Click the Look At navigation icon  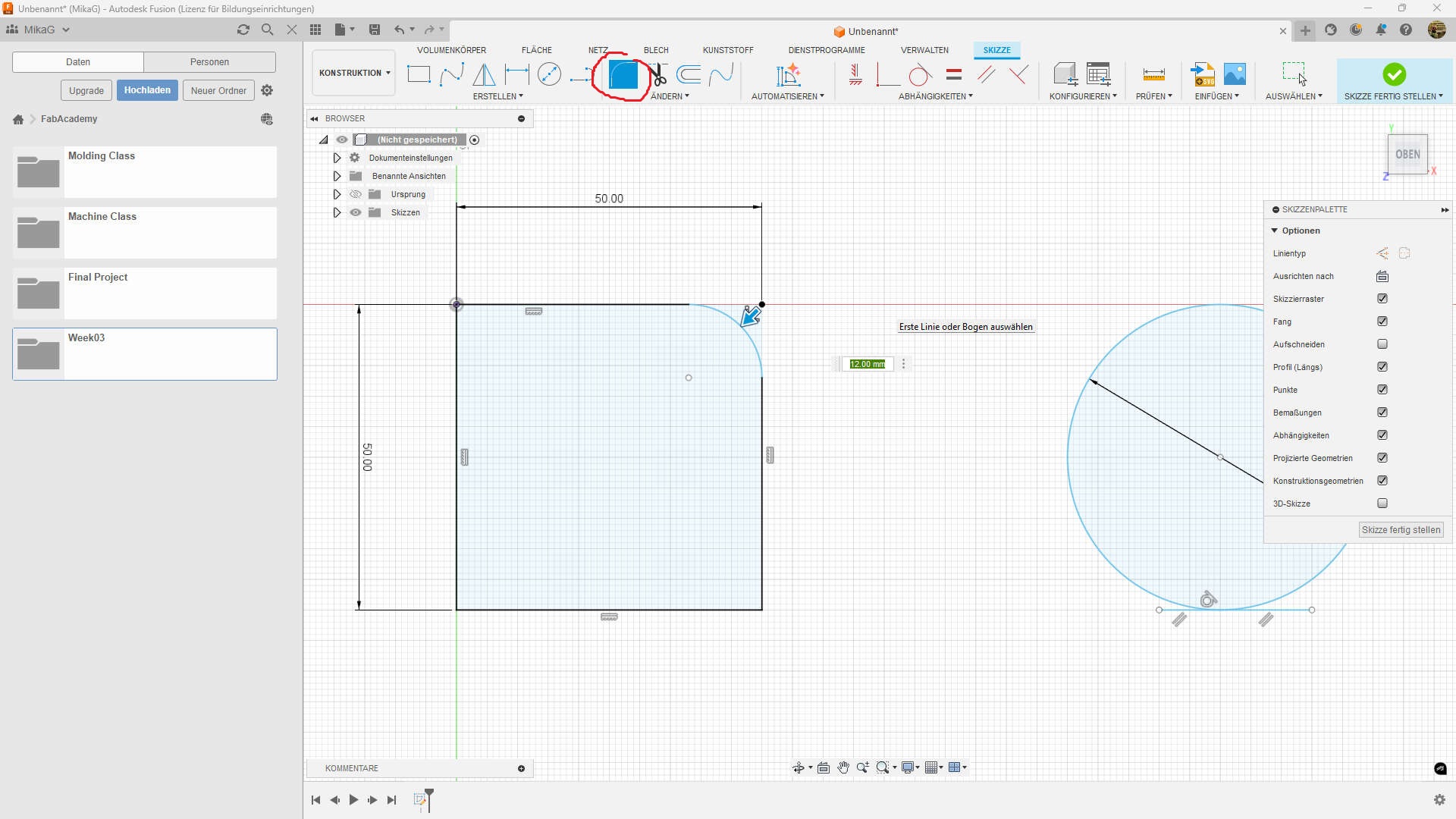tap(824, 767)
